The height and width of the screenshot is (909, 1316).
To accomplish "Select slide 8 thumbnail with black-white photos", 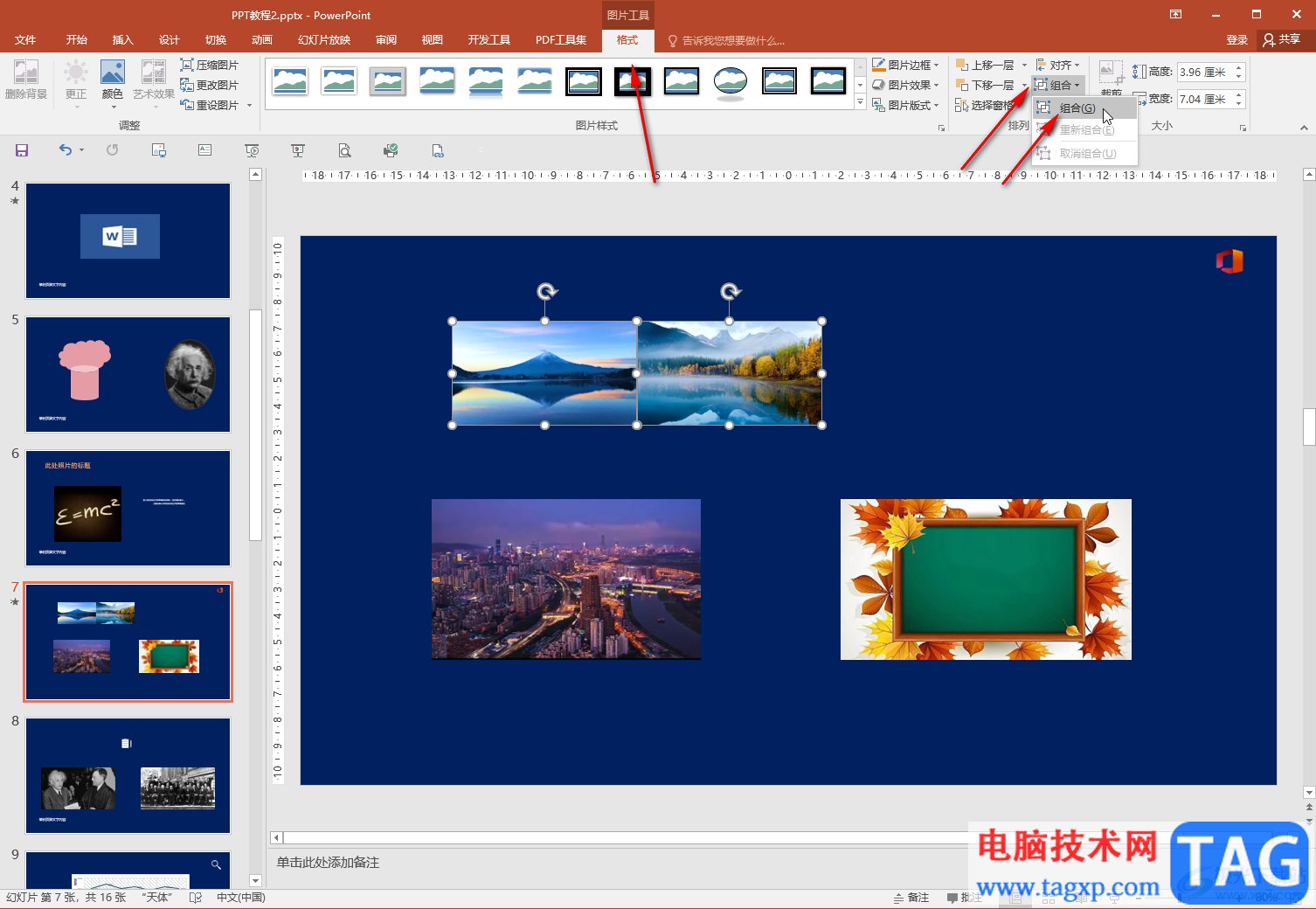I will [128, 776].
